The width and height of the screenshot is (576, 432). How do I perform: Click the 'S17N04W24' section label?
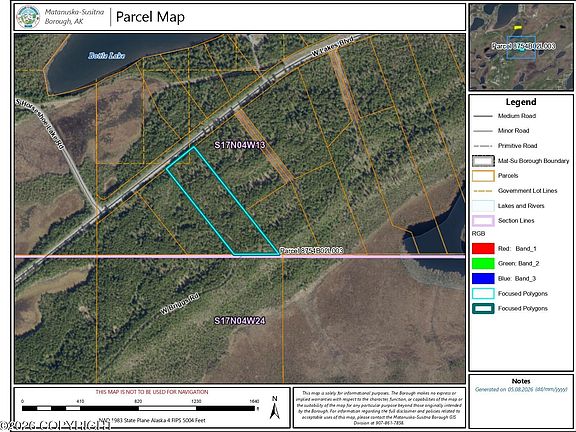click(240, 321)
